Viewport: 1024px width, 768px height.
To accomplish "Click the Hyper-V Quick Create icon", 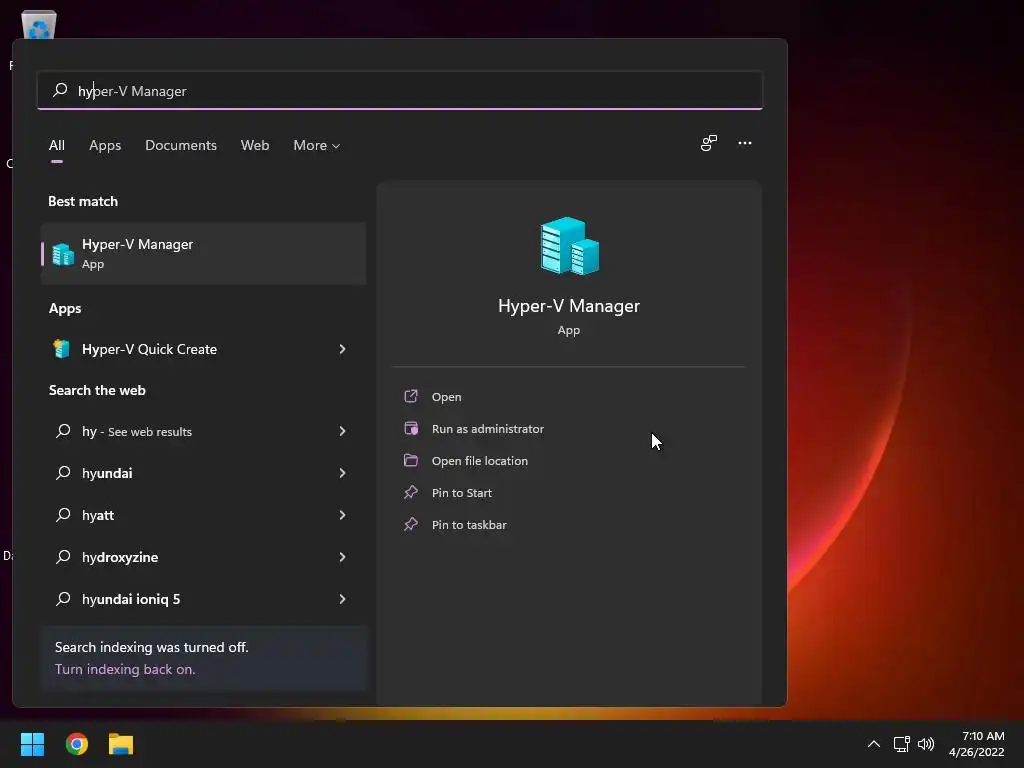I will tap(62, 349).
